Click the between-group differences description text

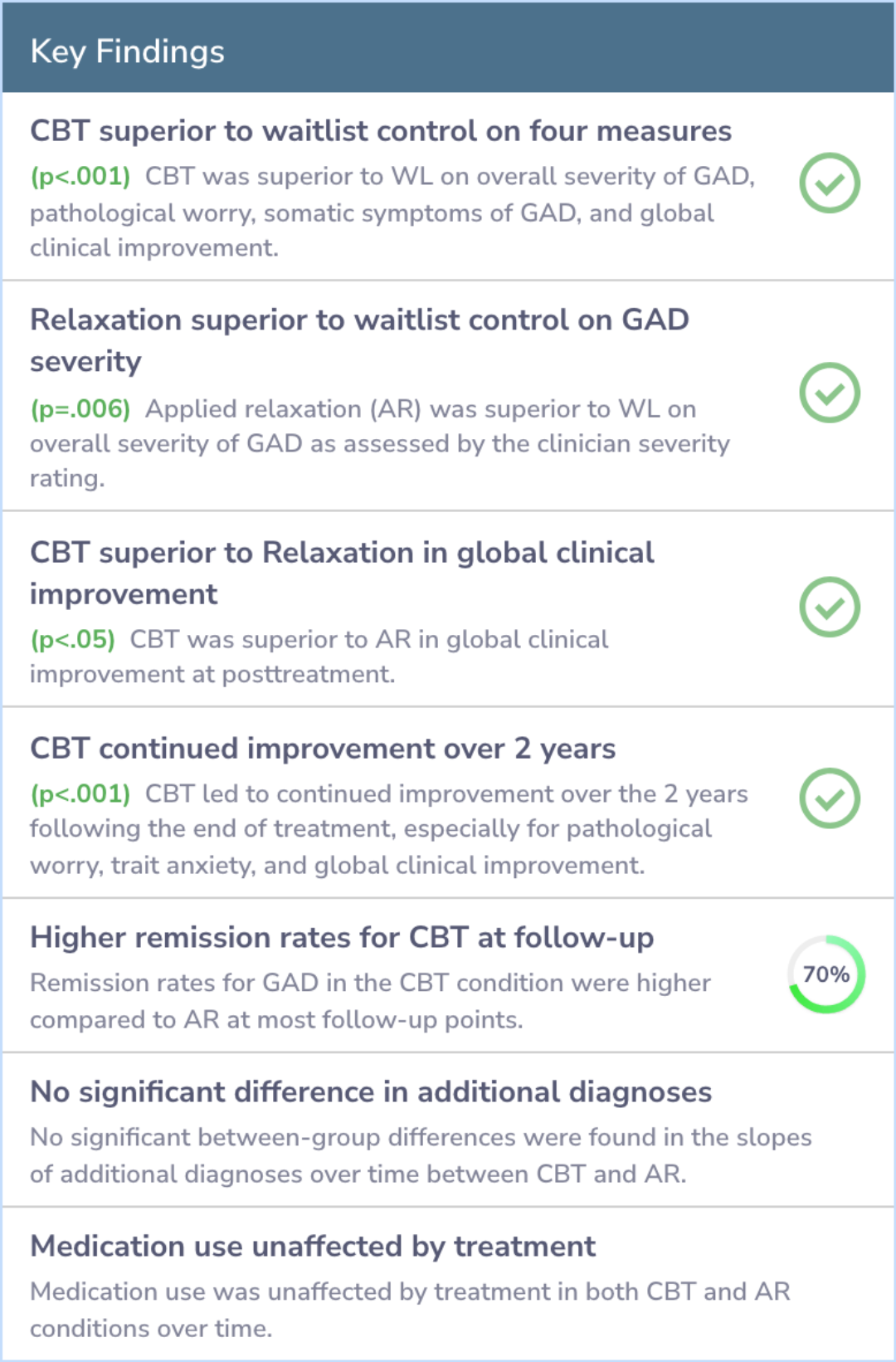click(x=421, y=1155)
